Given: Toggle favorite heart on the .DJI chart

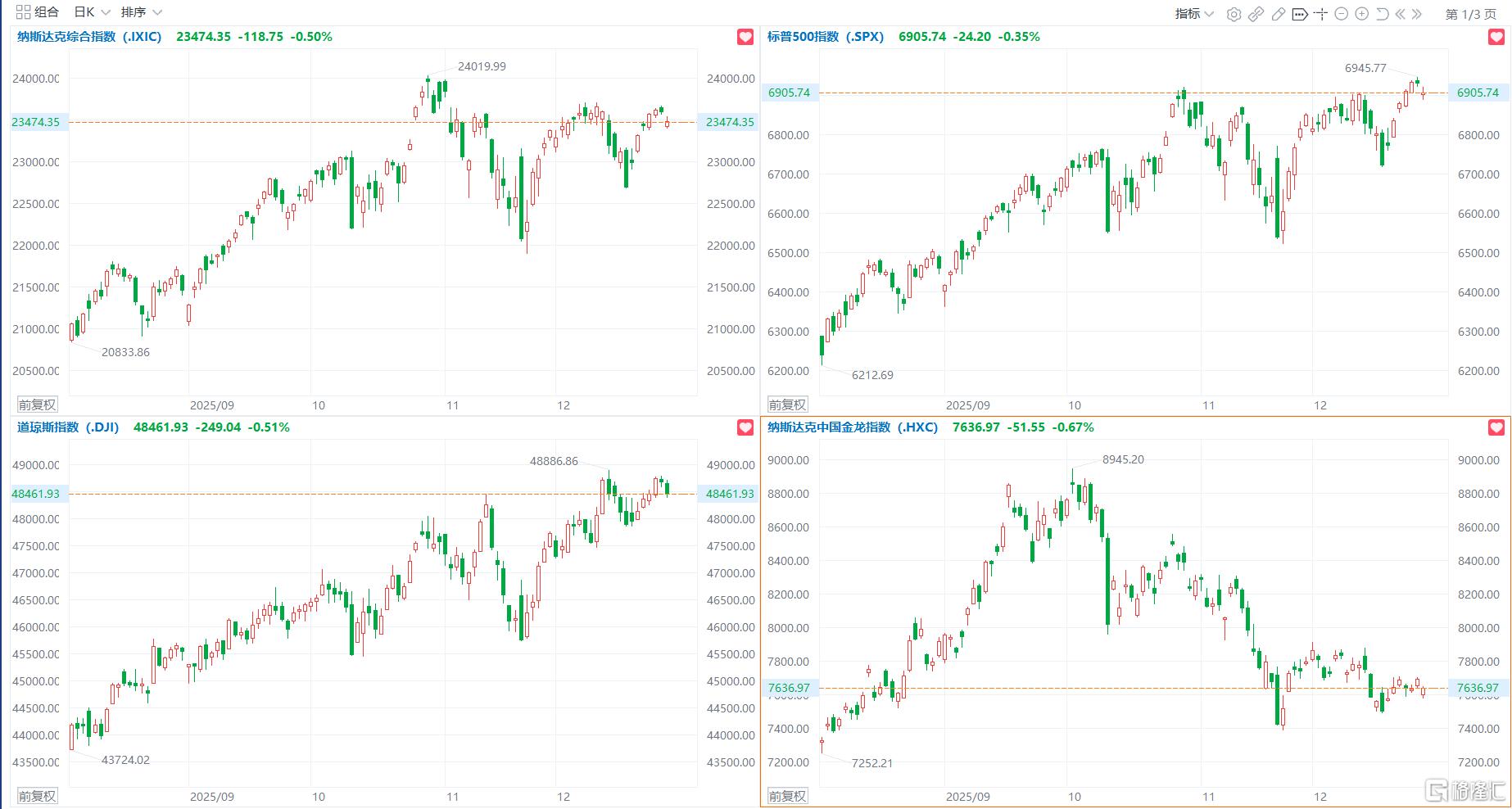Looking at the screenshot, I should tap(745, 427).
